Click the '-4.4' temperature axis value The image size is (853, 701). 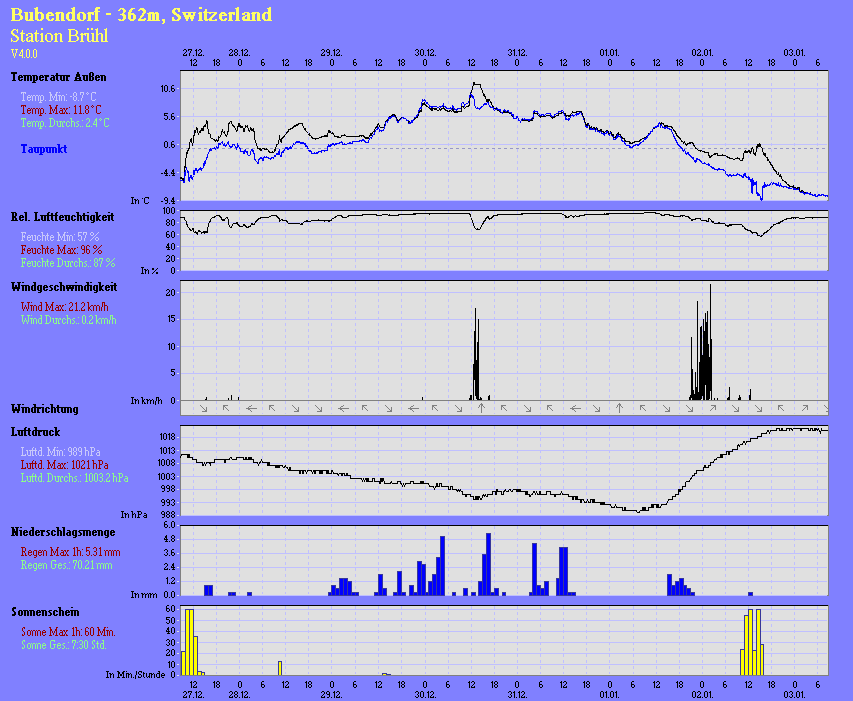tap(169, 173)
